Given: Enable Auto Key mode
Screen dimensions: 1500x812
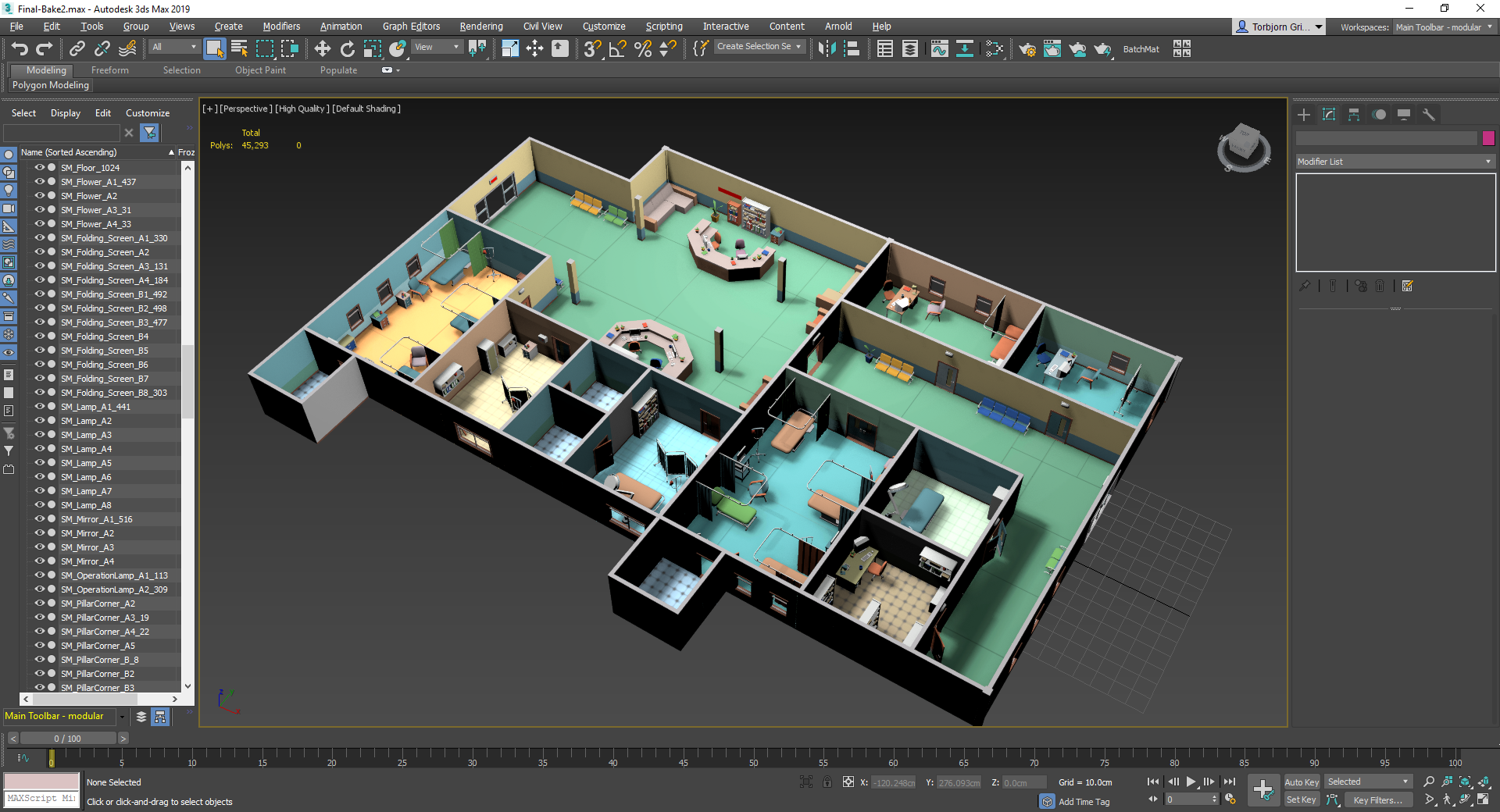Looking at the screenshot, I should 1302,782.
